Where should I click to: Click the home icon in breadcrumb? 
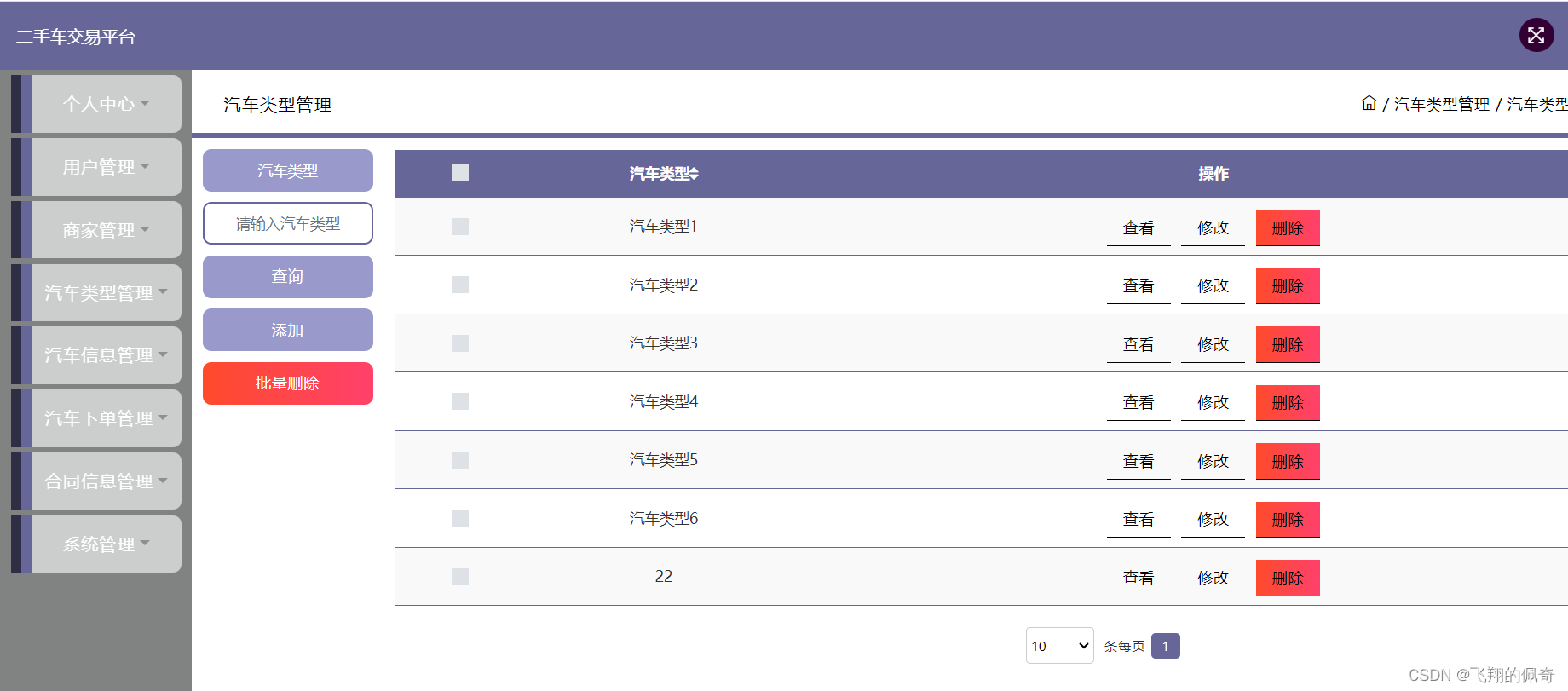click(x=1369, y=103)
